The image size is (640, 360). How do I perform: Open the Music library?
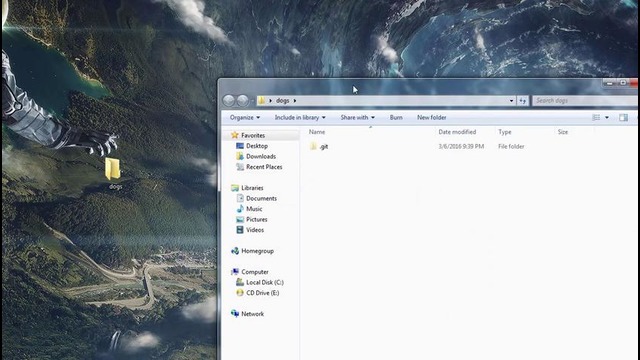click(254, 209)
